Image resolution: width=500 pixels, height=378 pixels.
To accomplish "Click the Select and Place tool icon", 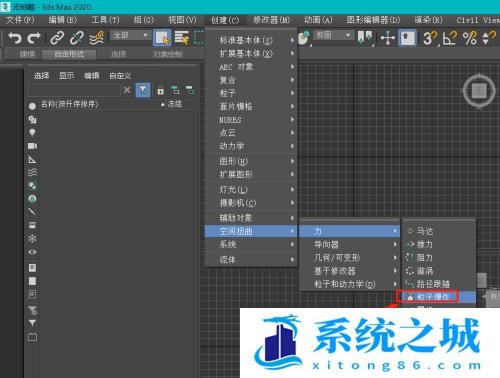I will coord(304,38).
